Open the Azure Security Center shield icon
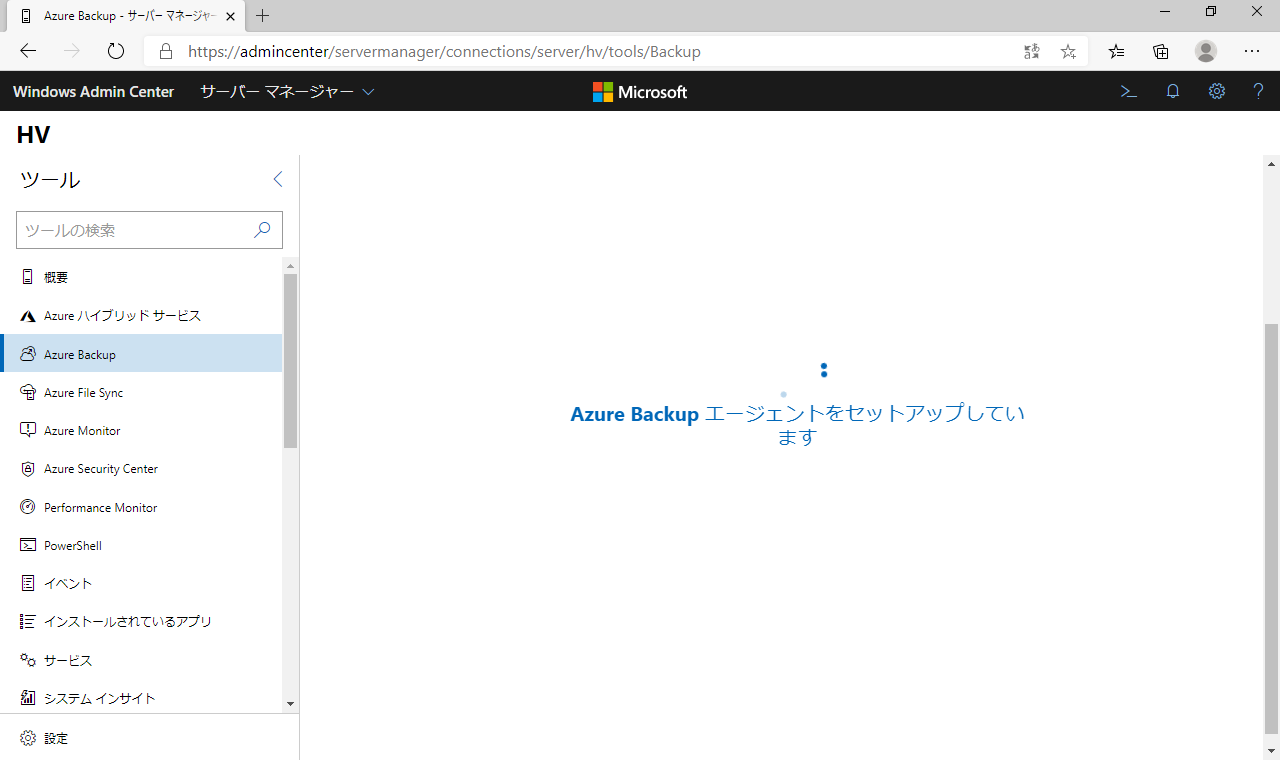Screen dimensions: 1280x760 pyautogui.click(x=27, y=468)
